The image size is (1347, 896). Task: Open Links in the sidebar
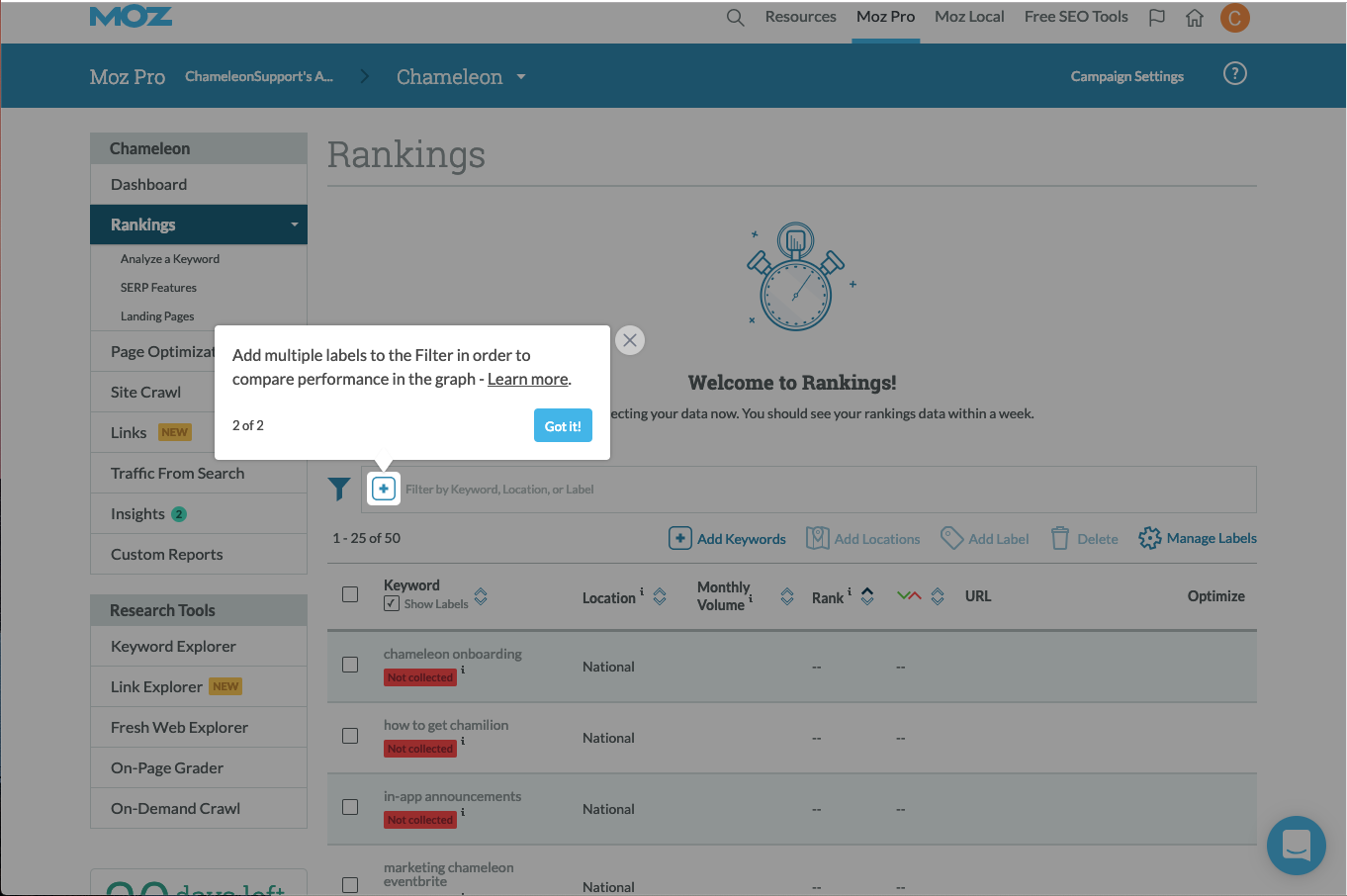[199, 433]
